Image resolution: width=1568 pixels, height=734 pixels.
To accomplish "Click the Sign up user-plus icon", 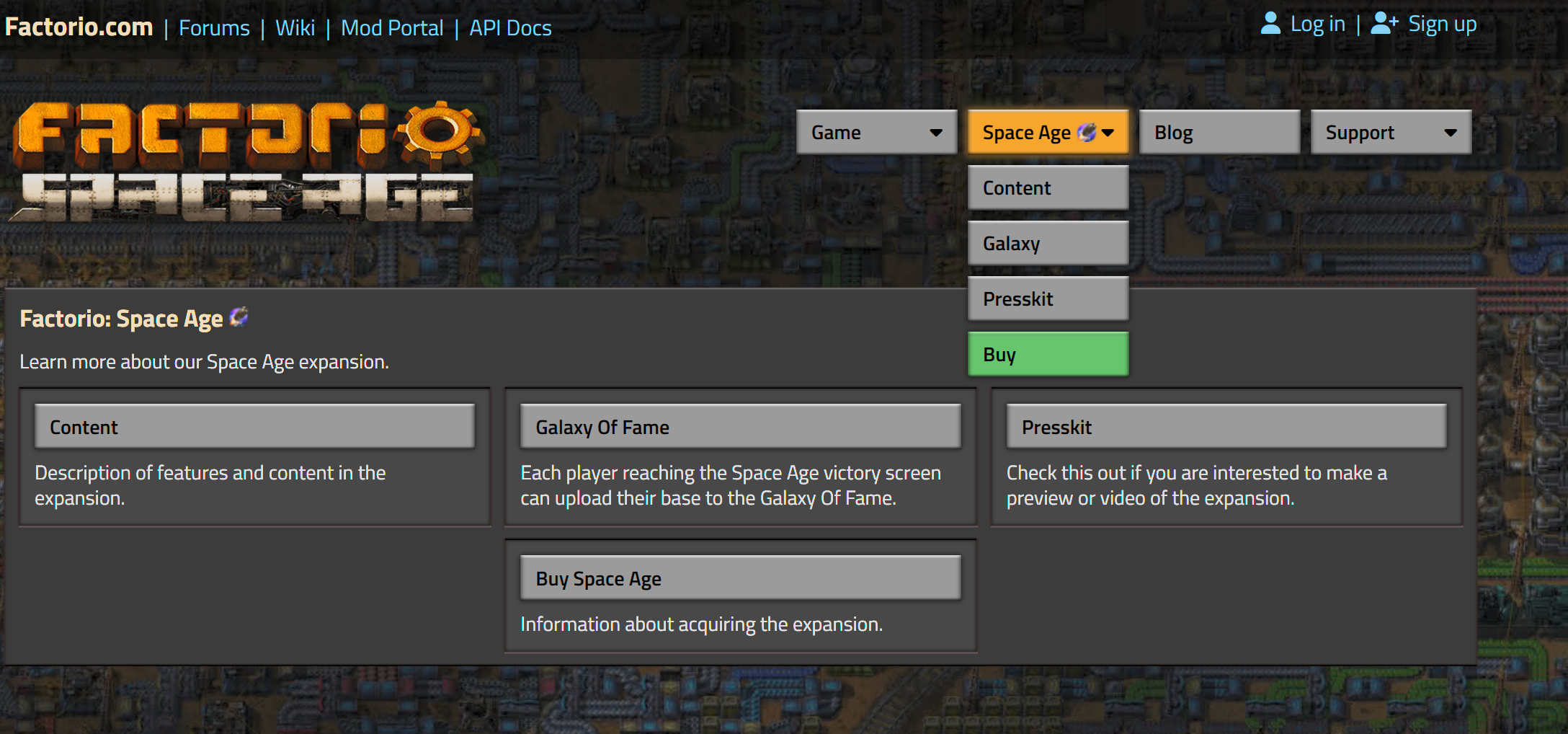I will 1384,24.
